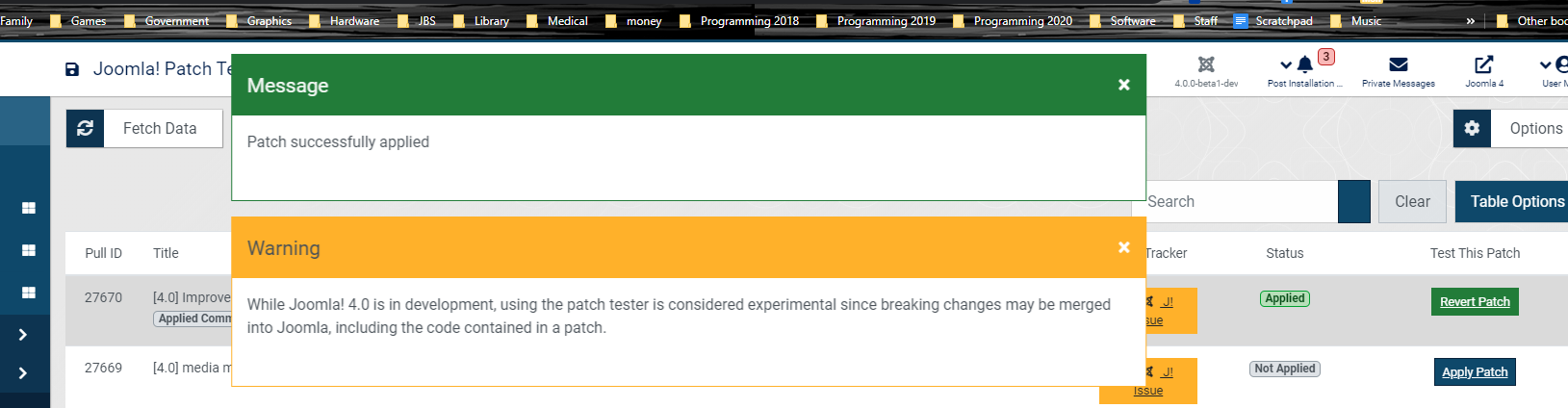Click the Fetch Data button label
The width and height of the screenshot is (1568, 408).
click(x=160, y=128)
